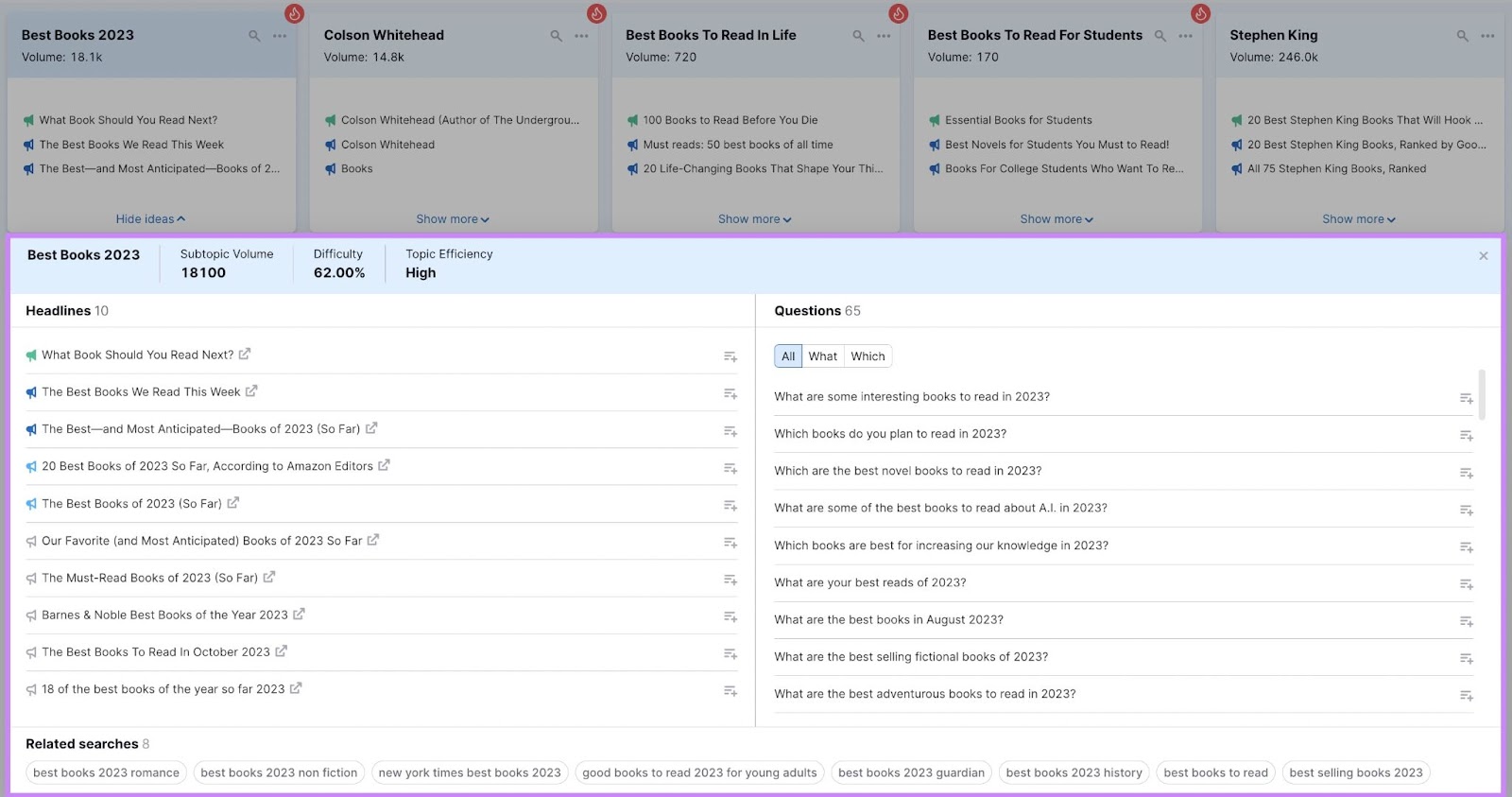Open 'The Must-Read Books of 2023 (So Far)' headline
The image size is (1512, 797).
tap(149, 578)
